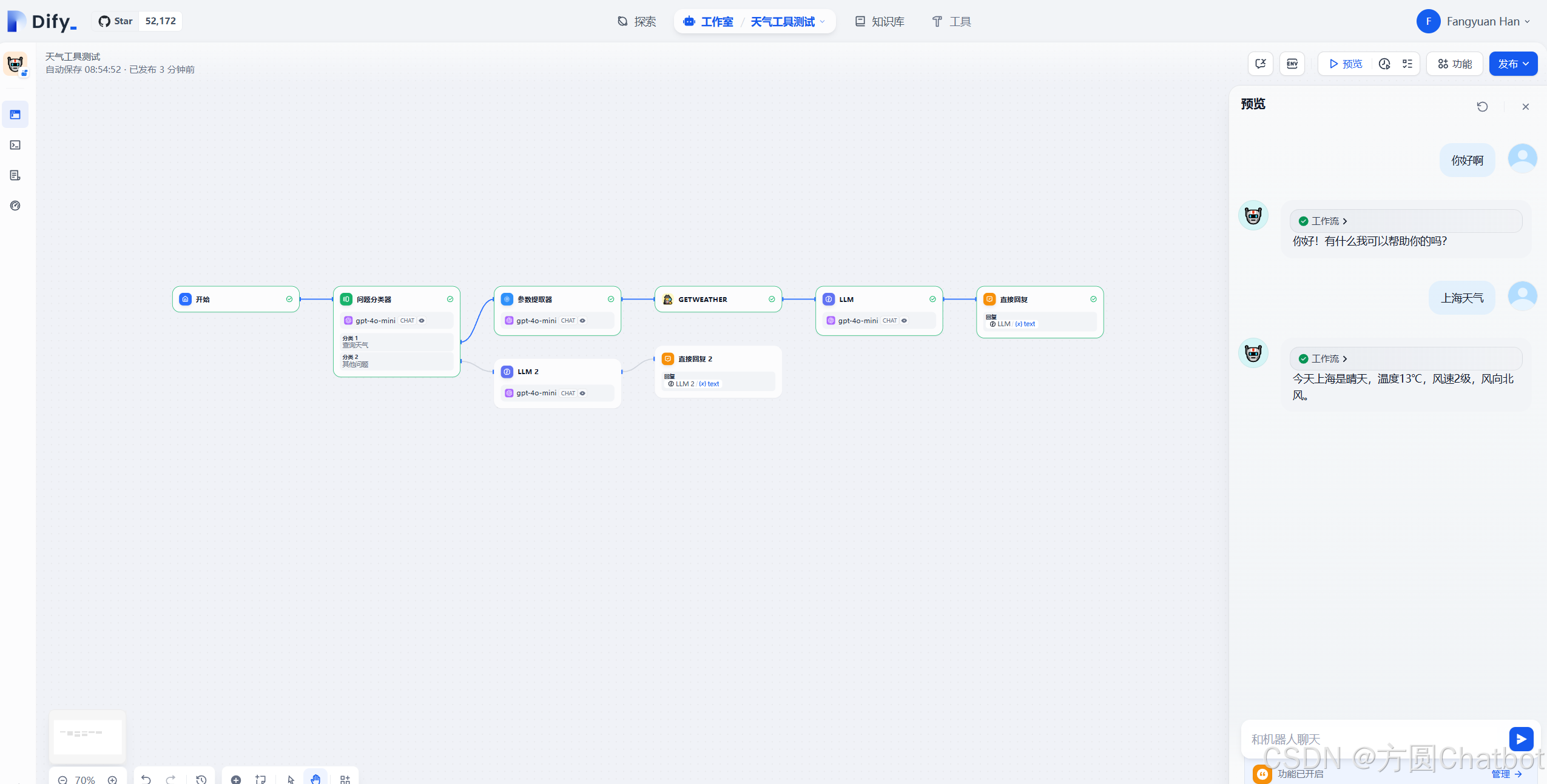1547x784 pixels.
Task: Toggle eye icon on LLM 2 model
Action: click(x=582, y=393)
